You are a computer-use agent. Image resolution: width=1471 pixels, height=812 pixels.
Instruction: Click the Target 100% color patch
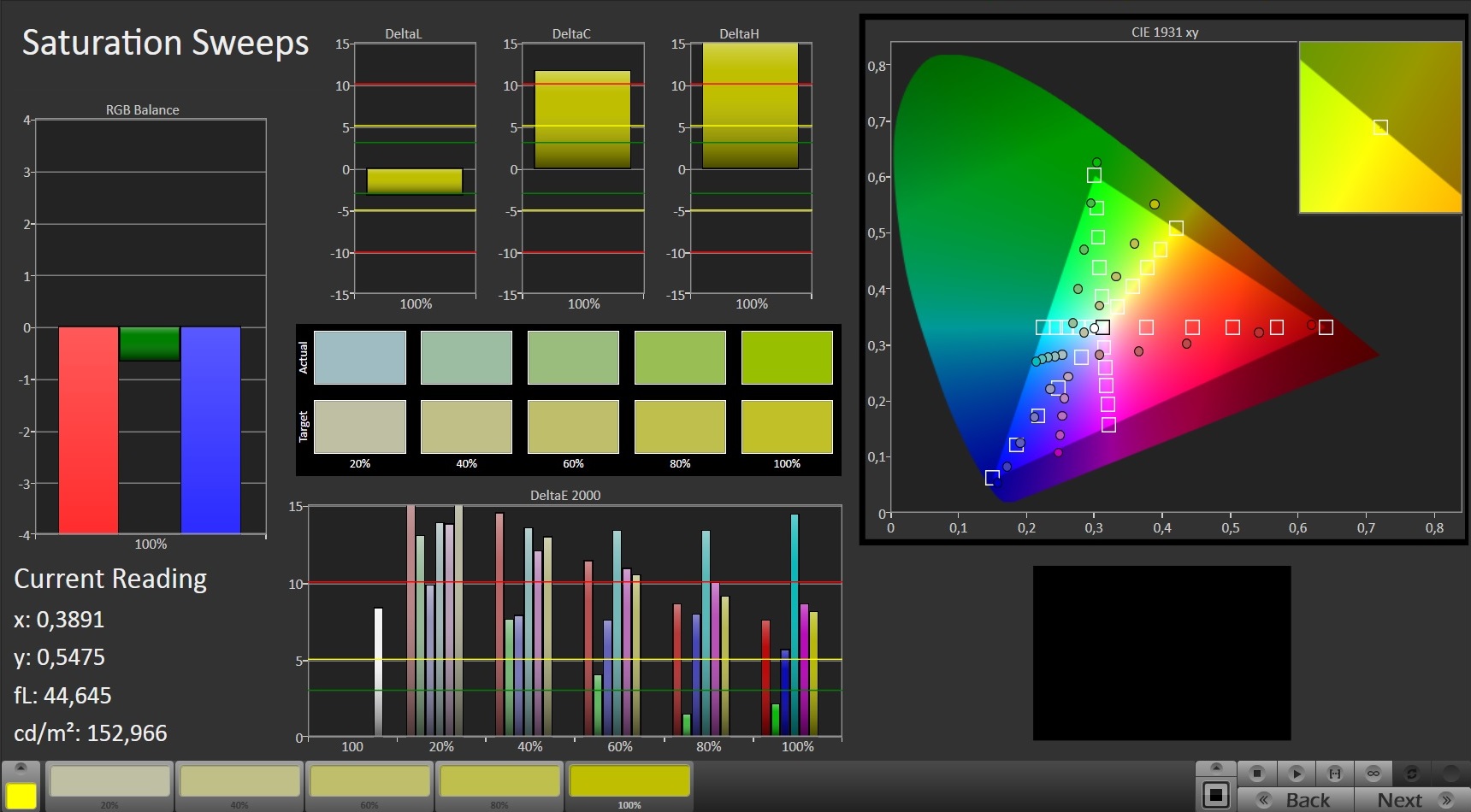coord(787,427)
